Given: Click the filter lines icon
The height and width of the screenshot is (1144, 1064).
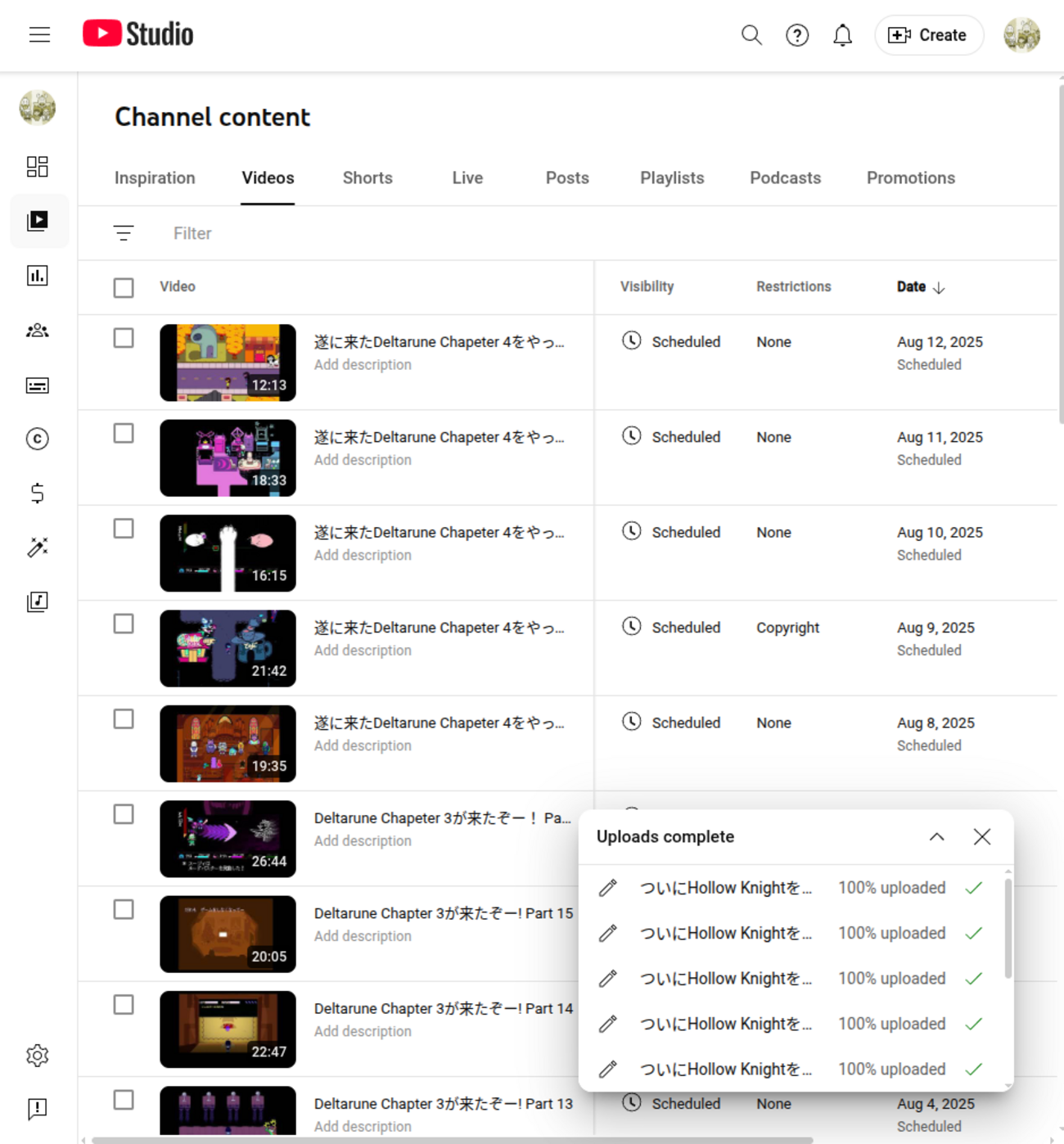Looking at the screenshot, I should (124, 233).
